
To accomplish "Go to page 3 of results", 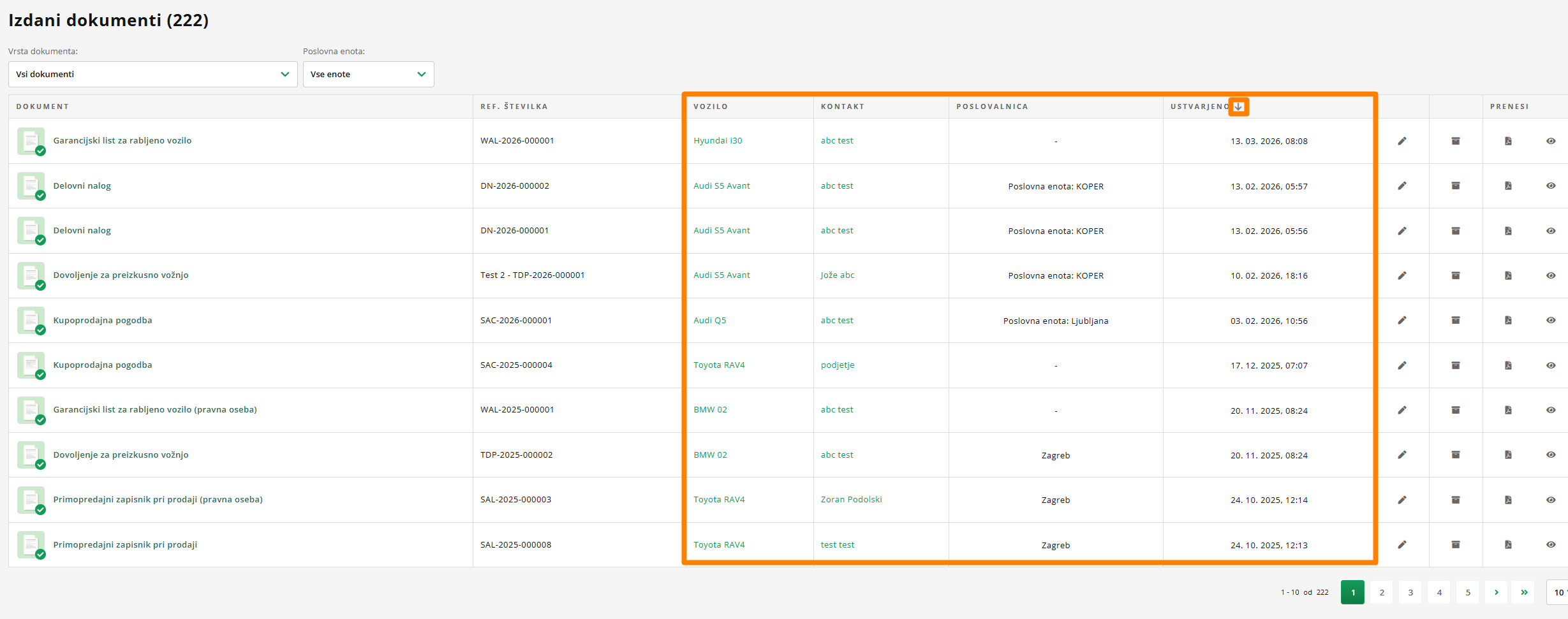I will pyautogui.click(x=1410, y=592).
